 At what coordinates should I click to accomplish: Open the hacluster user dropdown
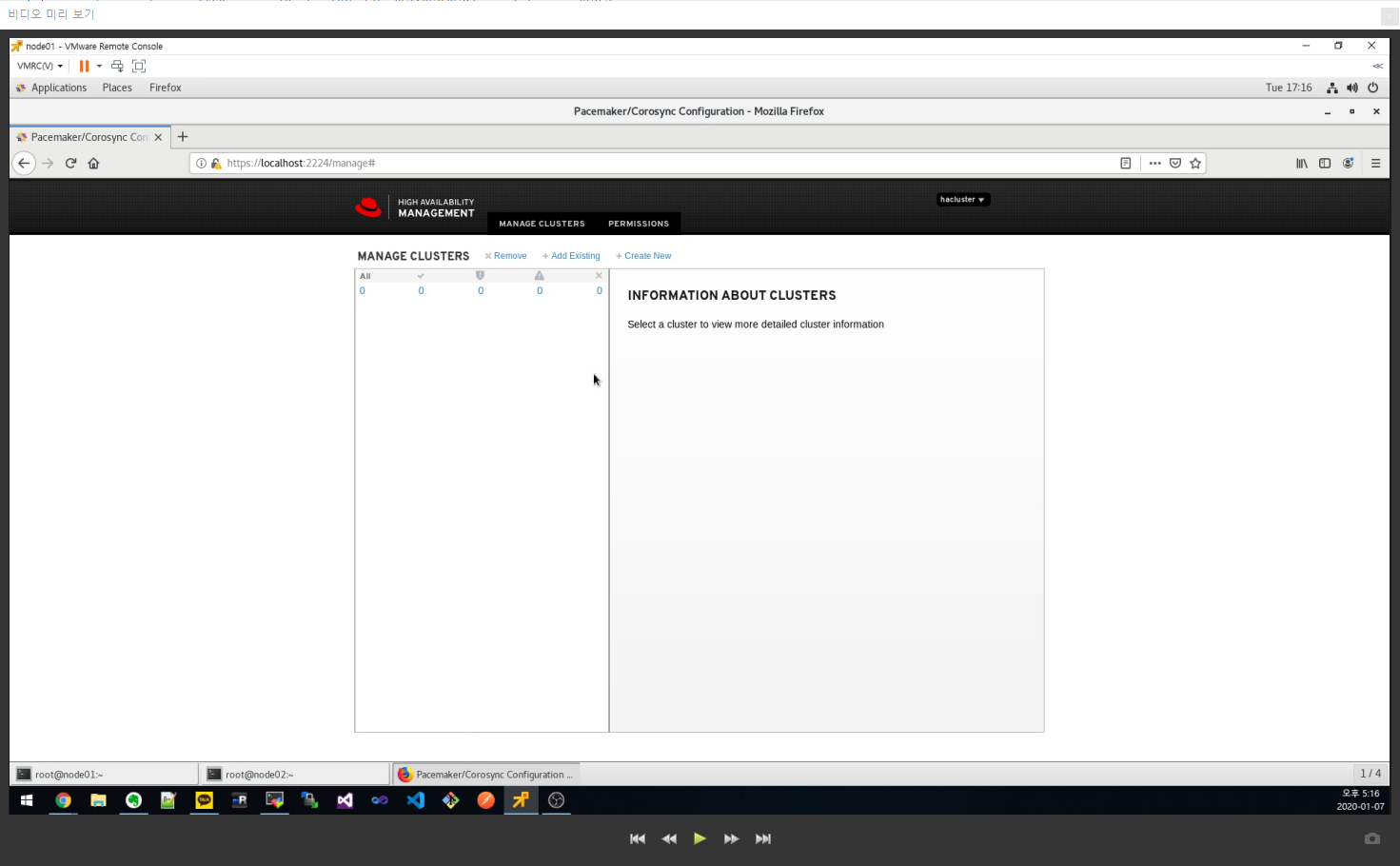pos(962,200)
